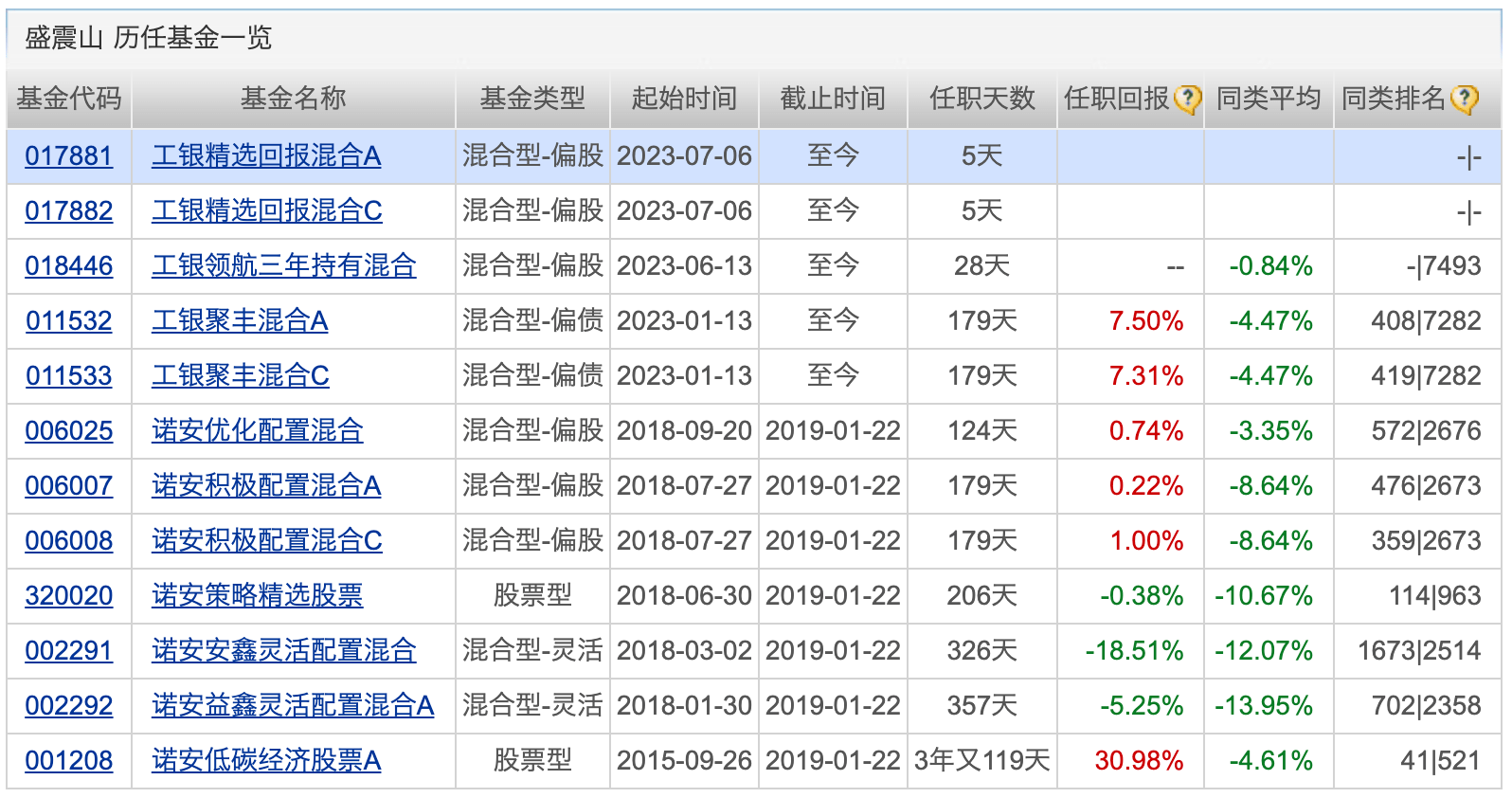This screenshot has width=1512, height=798.
Task: Open the 工银领航三年持有混合 fund link
Action: tap(284, 266)
